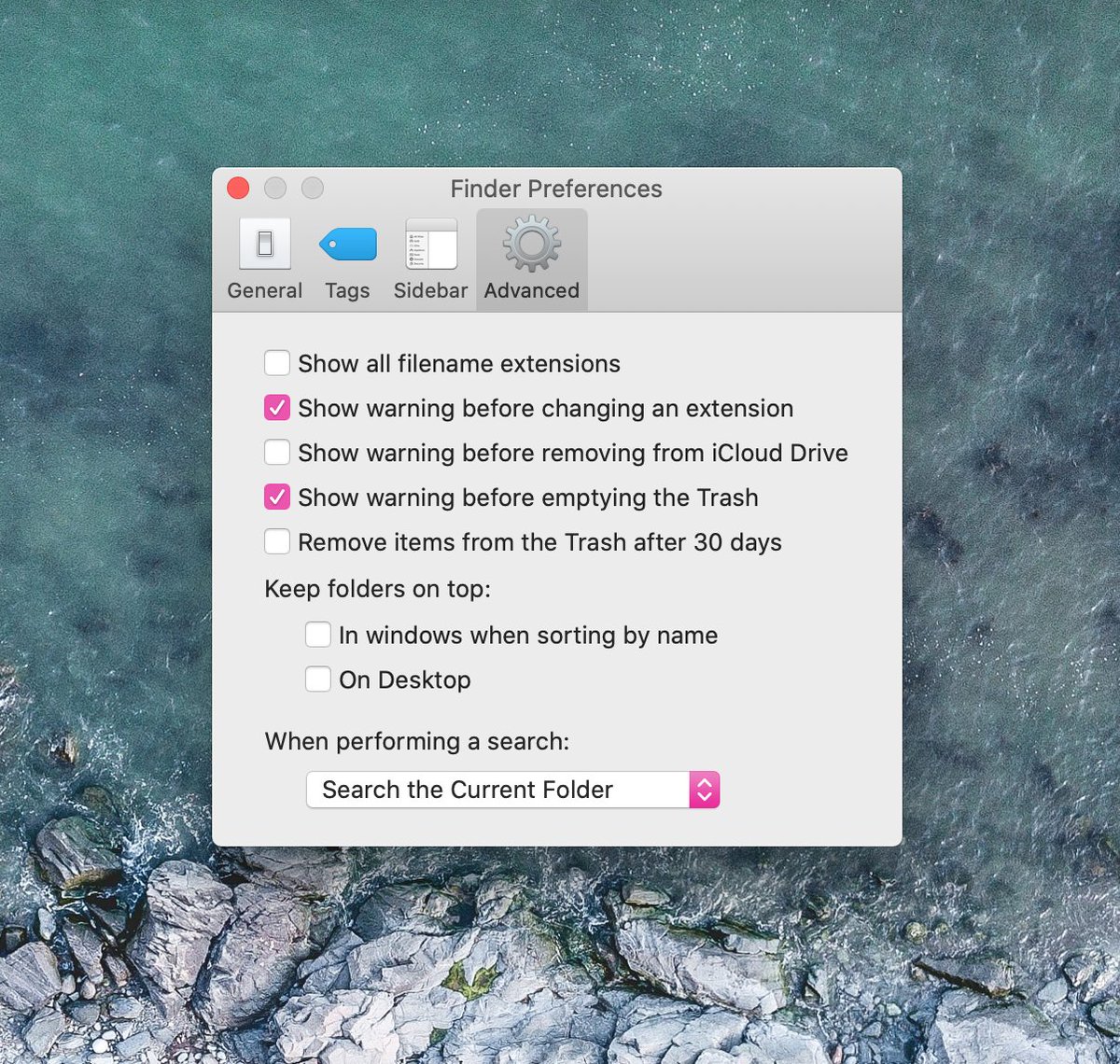Open the Search the Current Folder dropdown
This screenshot has width=1120, height=1064.
512,790
